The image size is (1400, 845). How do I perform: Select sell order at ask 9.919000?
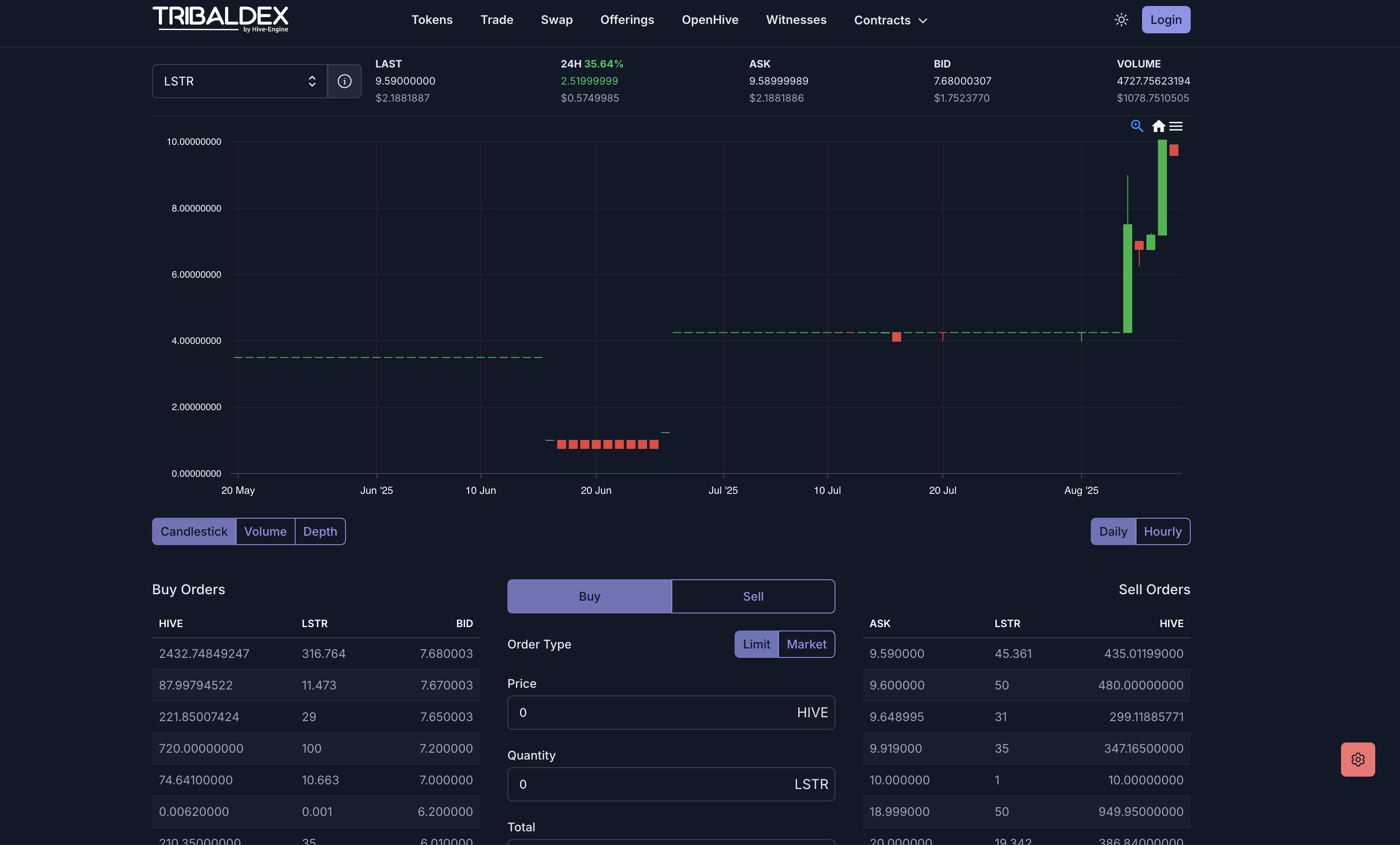1026,748
